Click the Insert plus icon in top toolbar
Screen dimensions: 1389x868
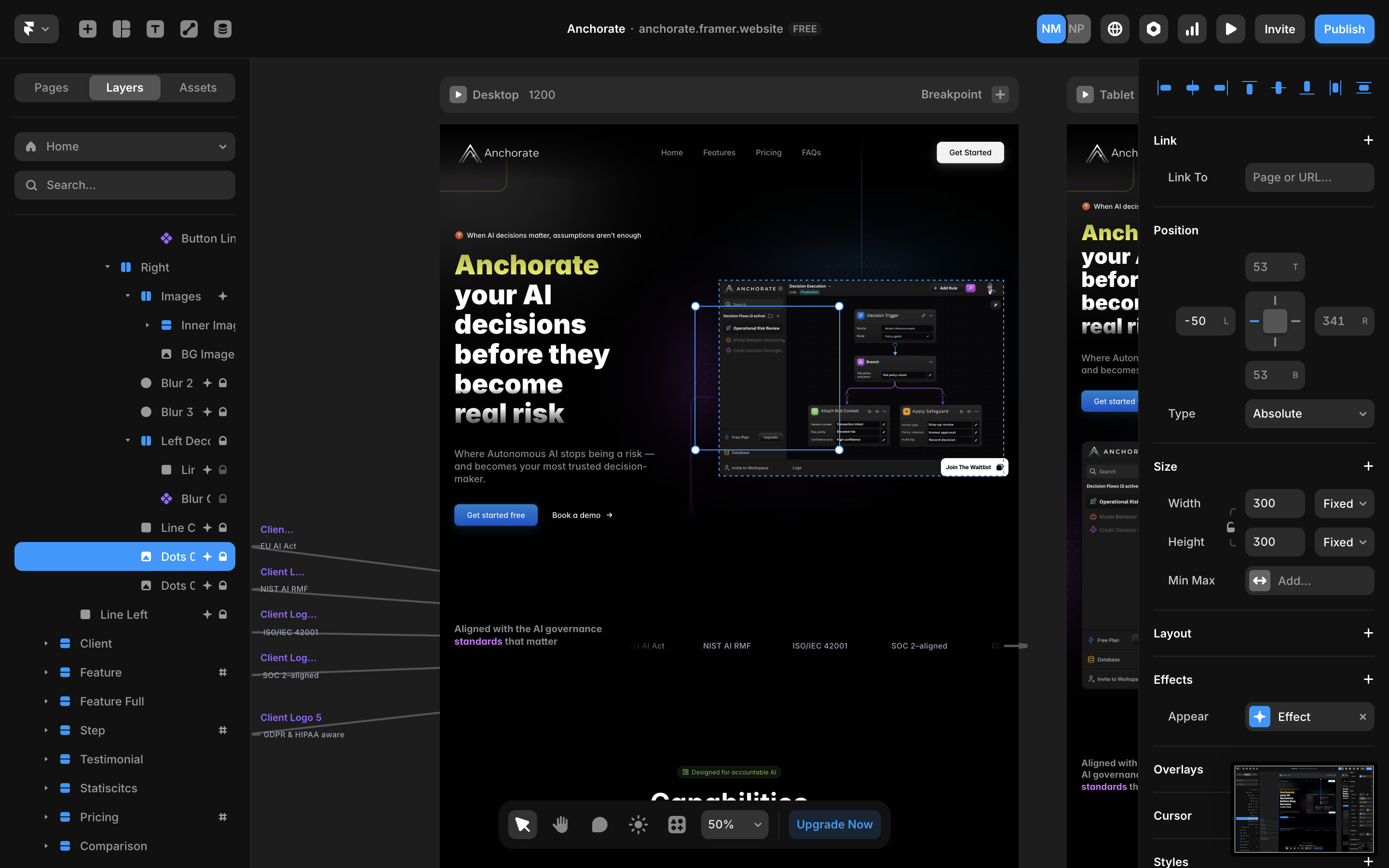(x=87, y=29)
